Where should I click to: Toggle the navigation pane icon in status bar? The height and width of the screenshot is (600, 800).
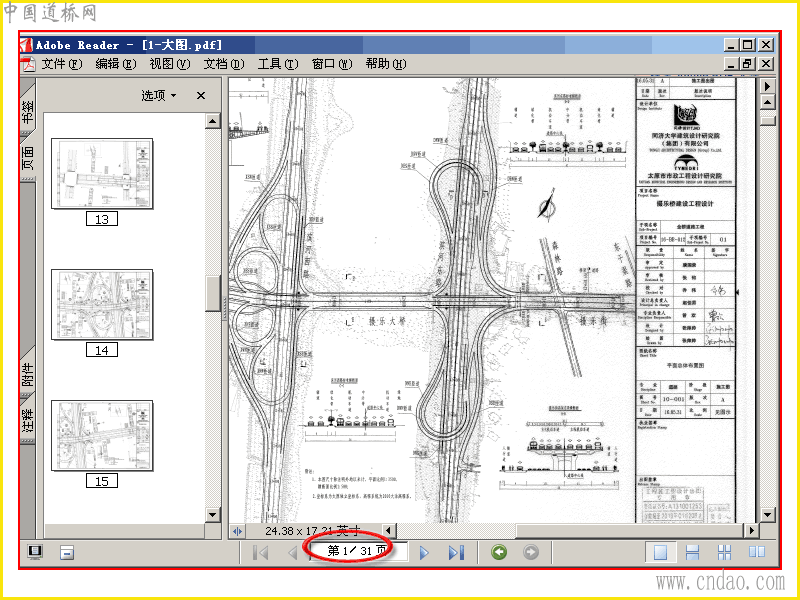(35, 552)
